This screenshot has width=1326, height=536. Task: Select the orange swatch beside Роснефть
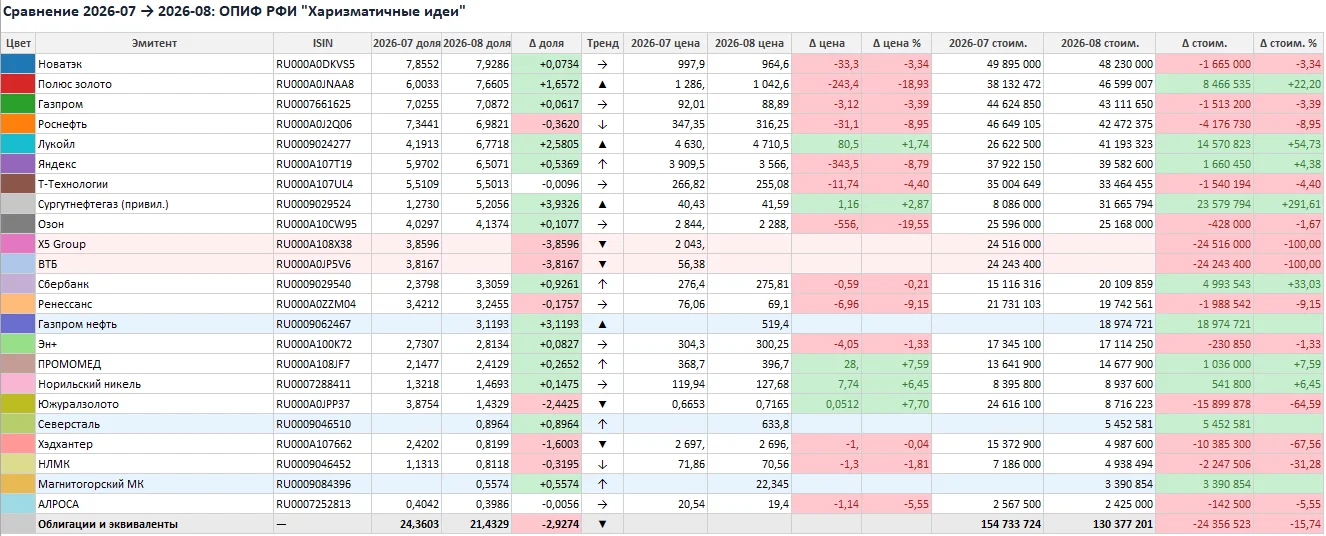pos(18,124)
